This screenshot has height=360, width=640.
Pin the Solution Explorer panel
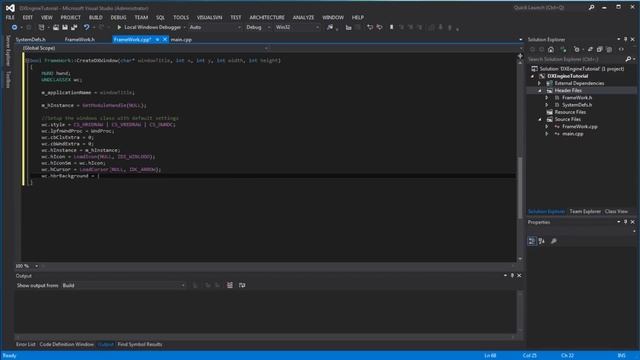tap(625, 39)
